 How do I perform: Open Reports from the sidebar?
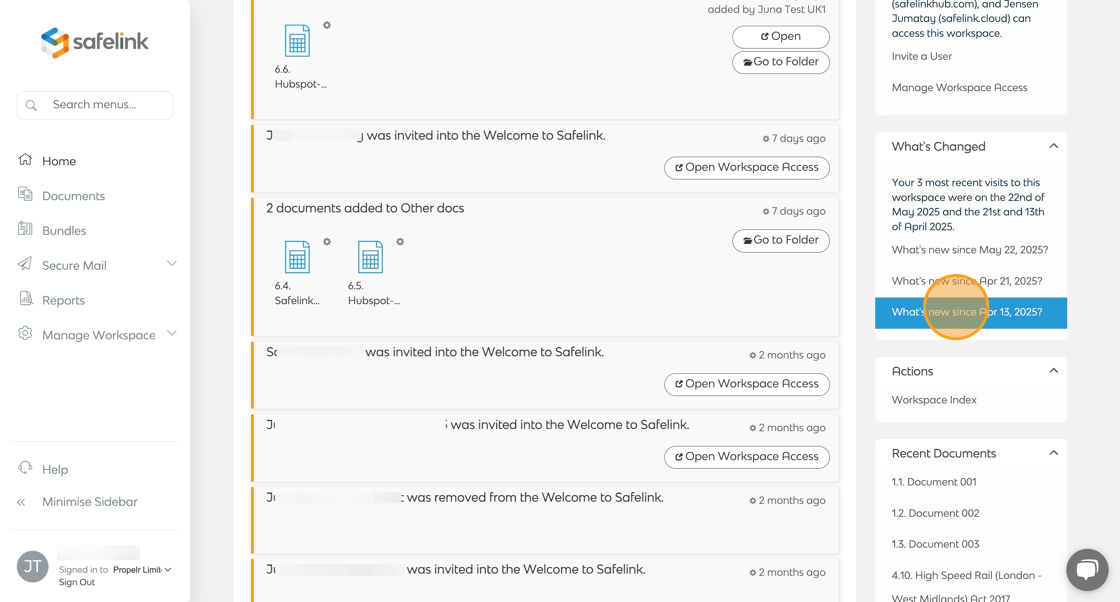coord(63,300)
